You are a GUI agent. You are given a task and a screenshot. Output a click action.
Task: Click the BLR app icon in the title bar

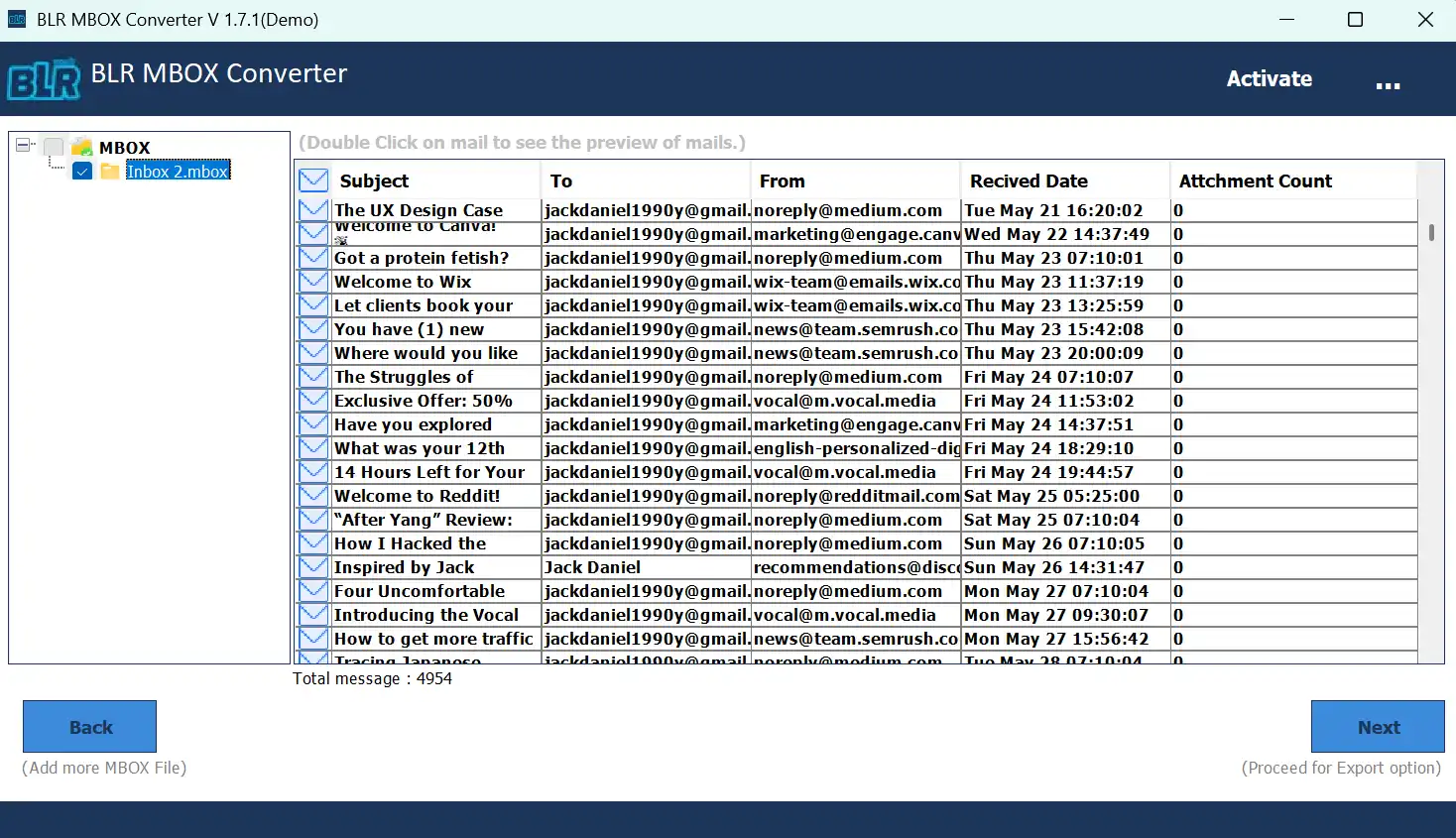[x=16, y=19]
